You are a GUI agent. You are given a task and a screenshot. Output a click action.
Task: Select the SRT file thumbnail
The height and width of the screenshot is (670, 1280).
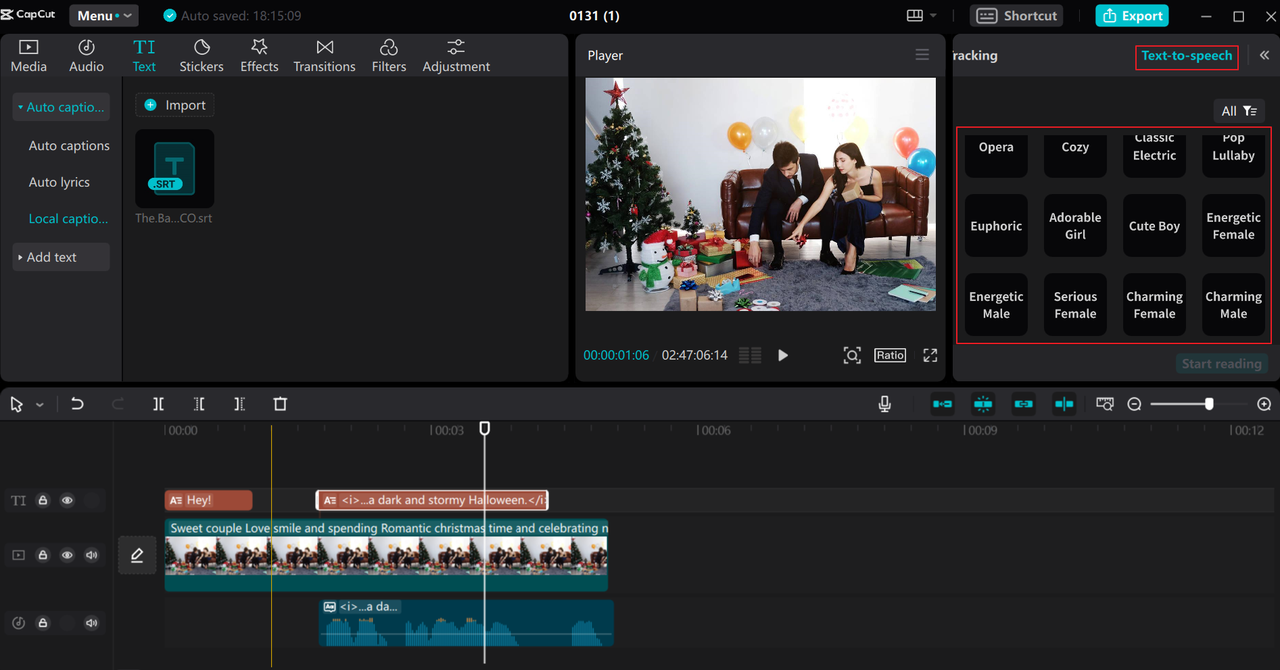pos(175,168)
